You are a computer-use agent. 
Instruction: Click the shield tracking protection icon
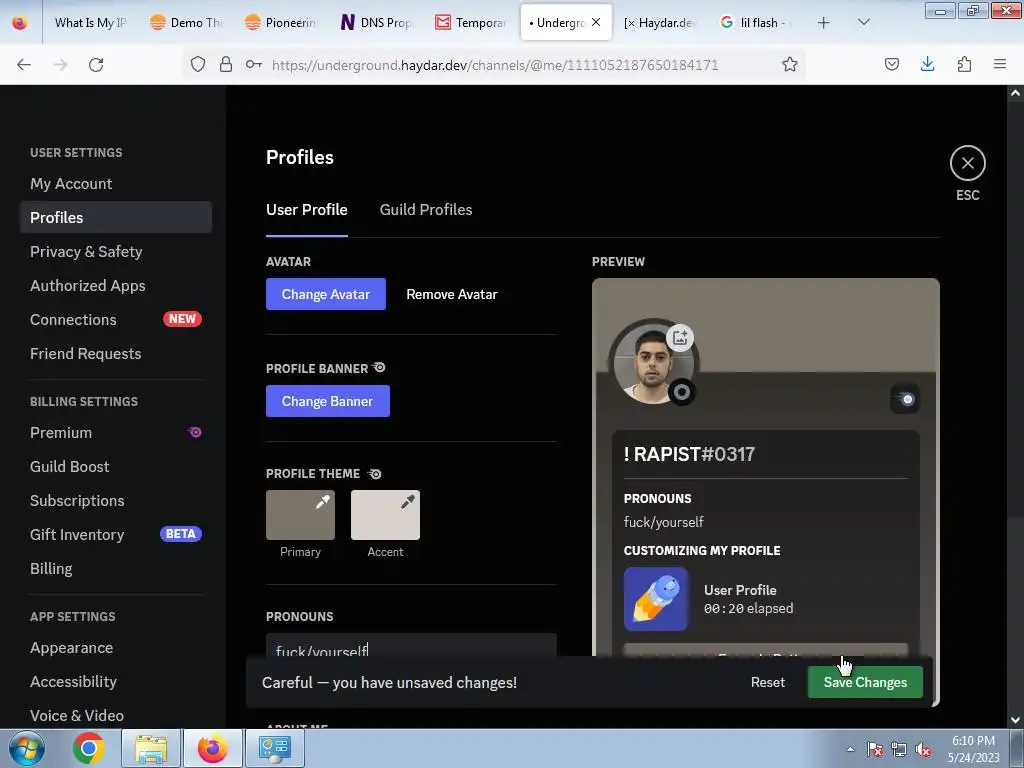(198, 64)
